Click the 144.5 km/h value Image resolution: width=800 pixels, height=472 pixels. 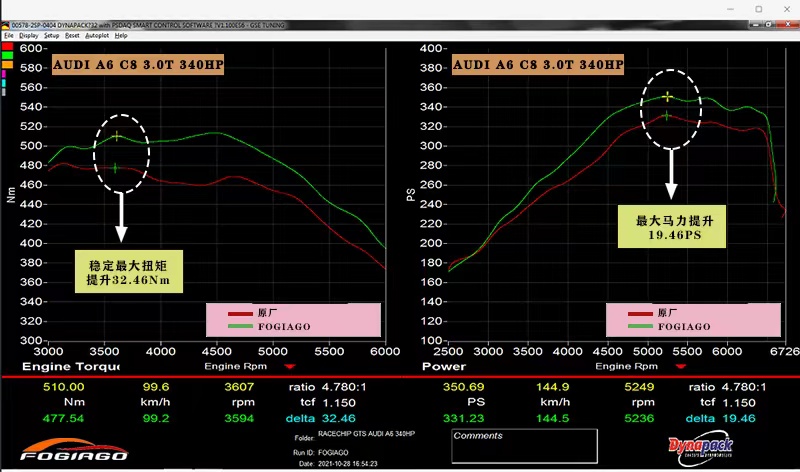tap(553, 418)
